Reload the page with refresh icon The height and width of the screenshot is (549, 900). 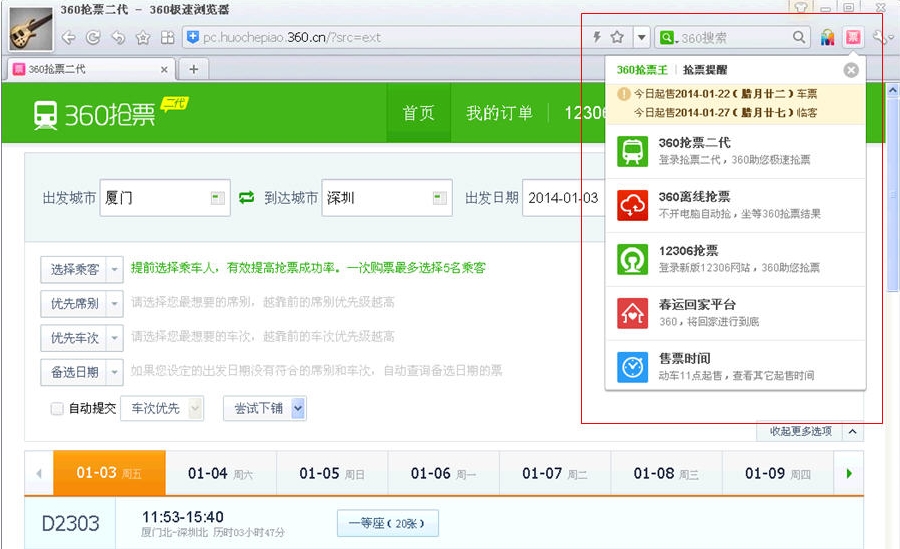point(92,38)
